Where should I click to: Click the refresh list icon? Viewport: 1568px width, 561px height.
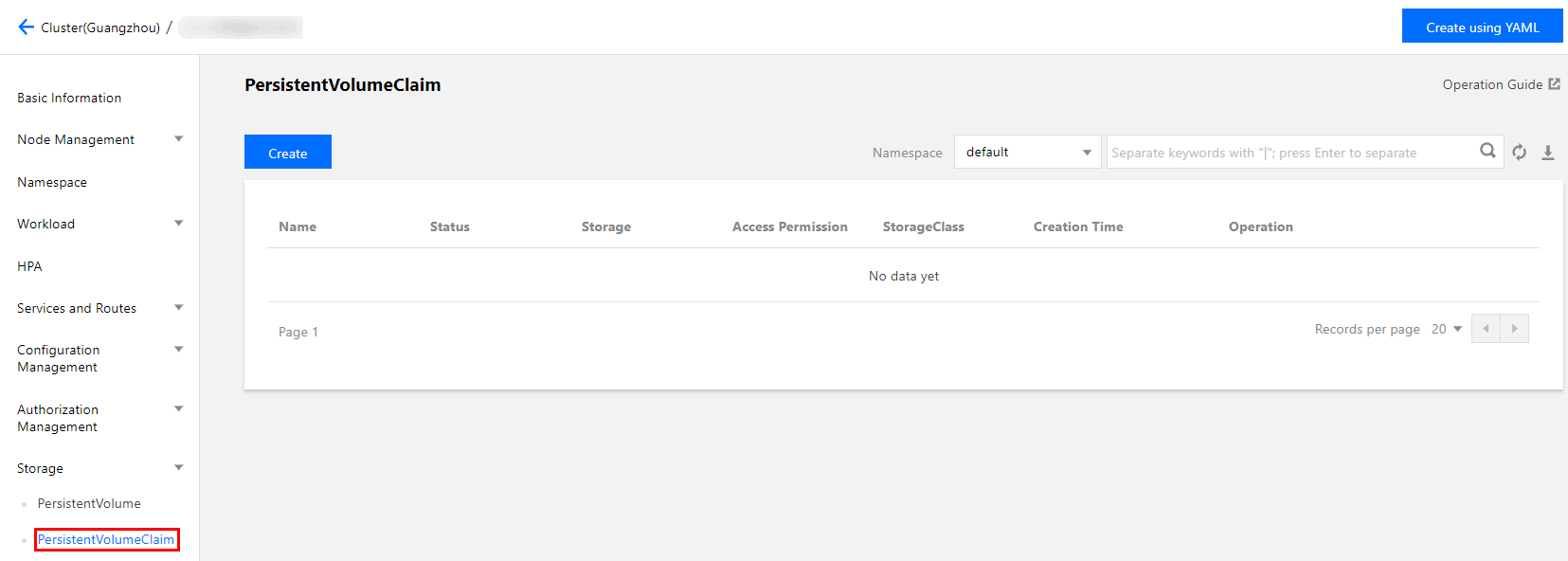click(x=1520, y=153)
